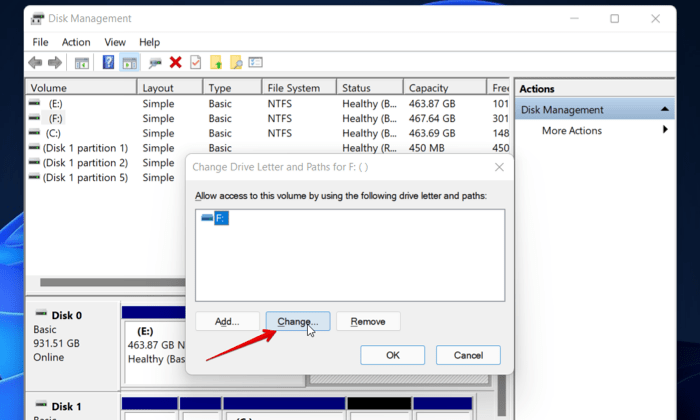700x420 pixels.
Task: Click the folder with green arrow icon
Action: coord(216,62)
